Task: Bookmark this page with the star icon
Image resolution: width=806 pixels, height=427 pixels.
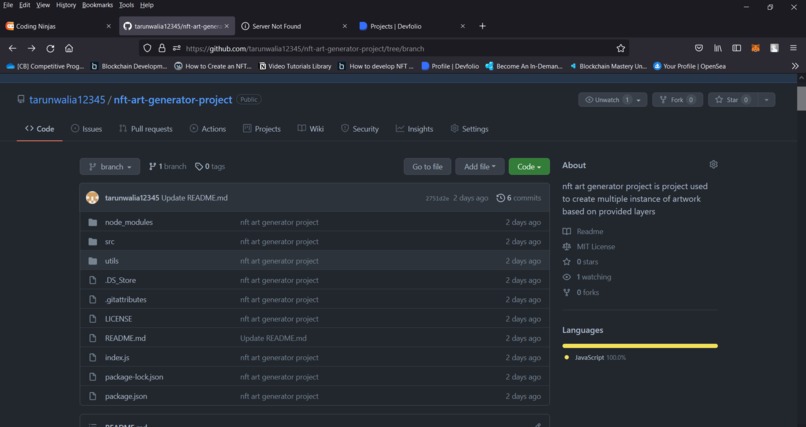Action: coord(620,48)
